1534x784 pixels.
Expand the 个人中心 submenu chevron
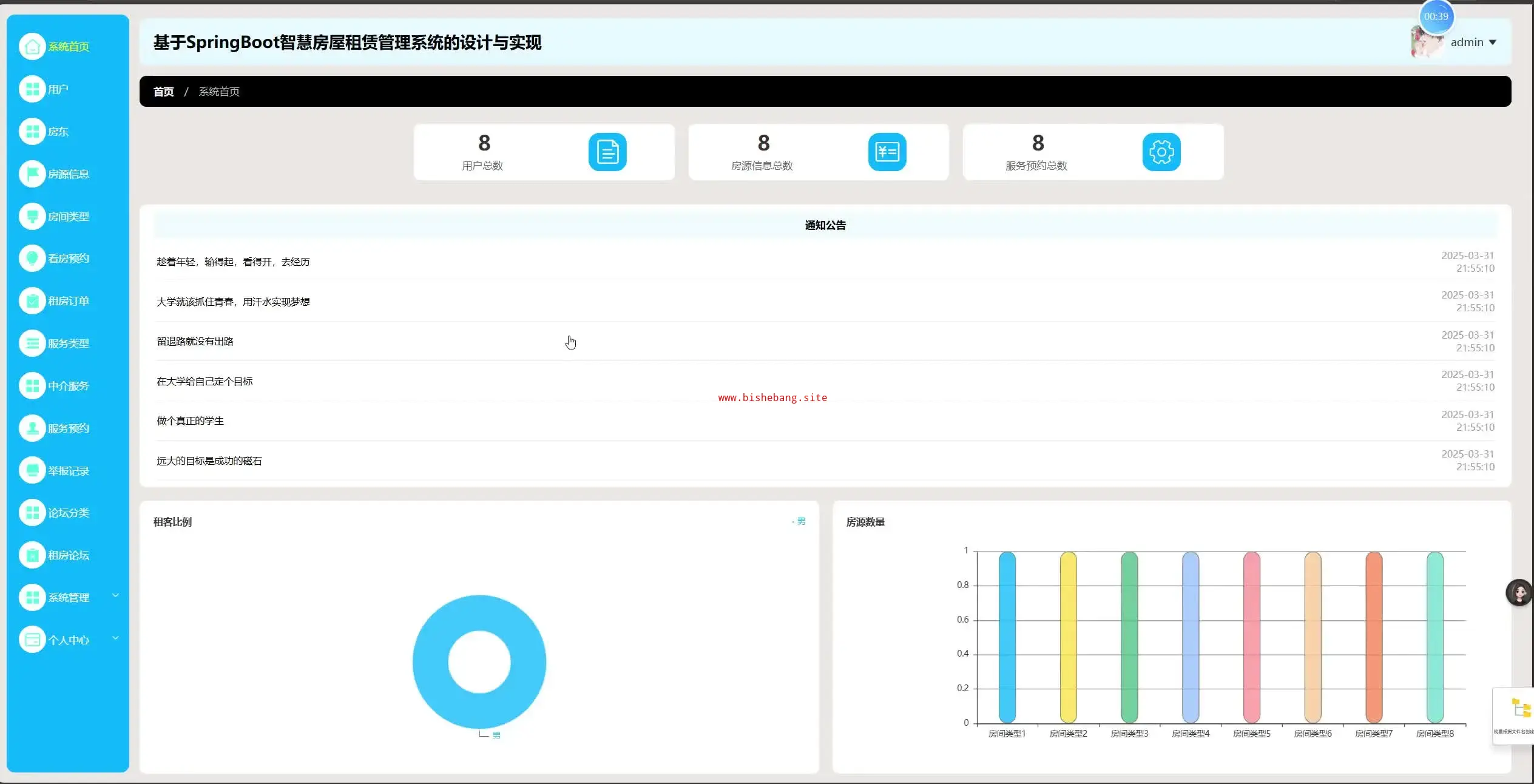(x=115, y=638)
